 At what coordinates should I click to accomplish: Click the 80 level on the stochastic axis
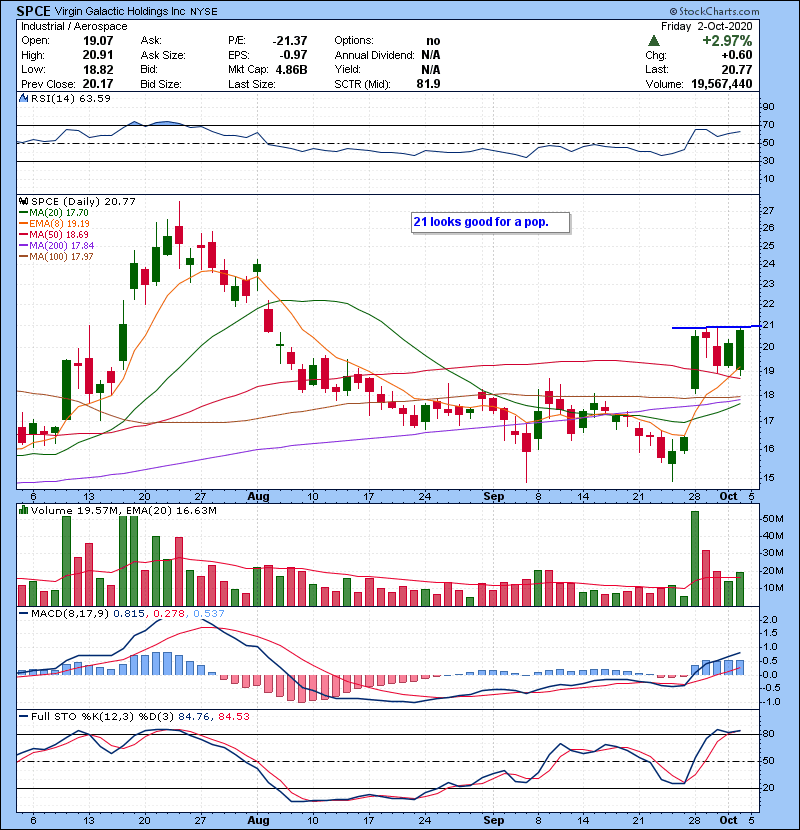pos(769,734)
